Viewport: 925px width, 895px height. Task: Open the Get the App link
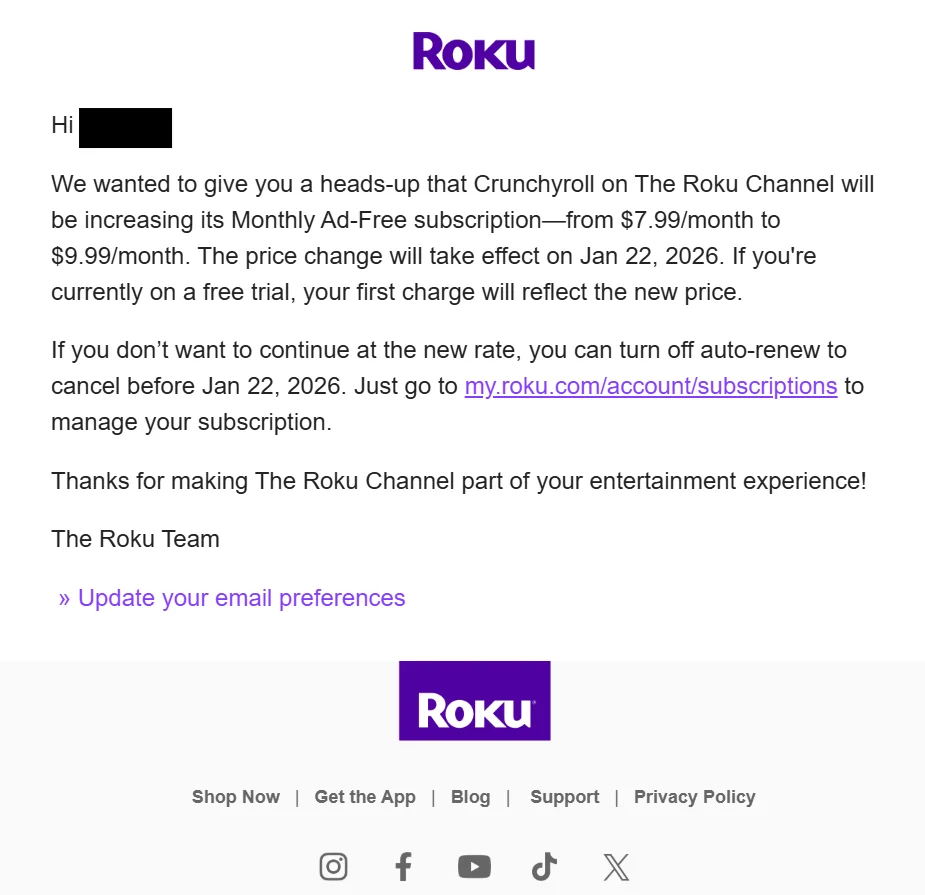(x=365, y=797)
